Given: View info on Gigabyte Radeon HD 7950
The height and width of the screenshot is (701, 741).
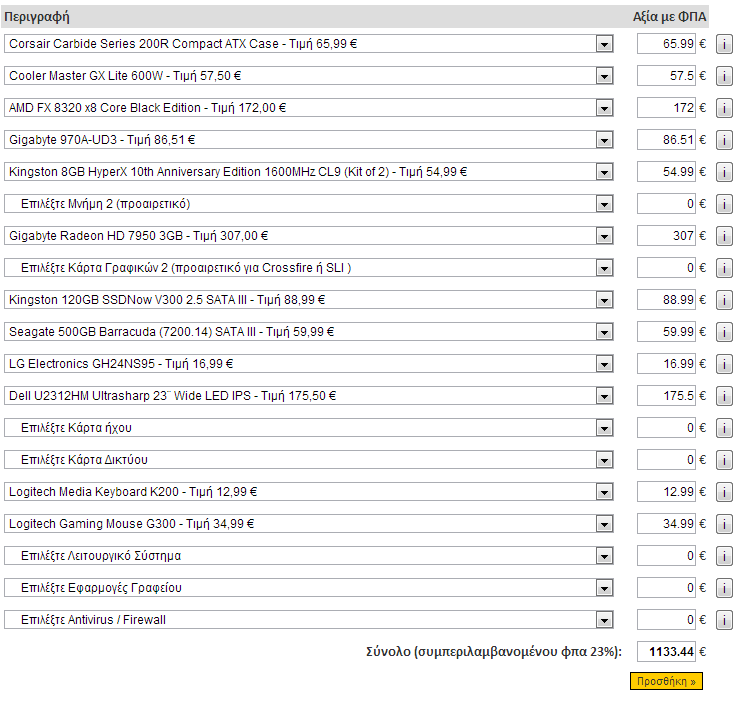Looking at the screenshot, I should pyautogui.click(x=724, y=236).
